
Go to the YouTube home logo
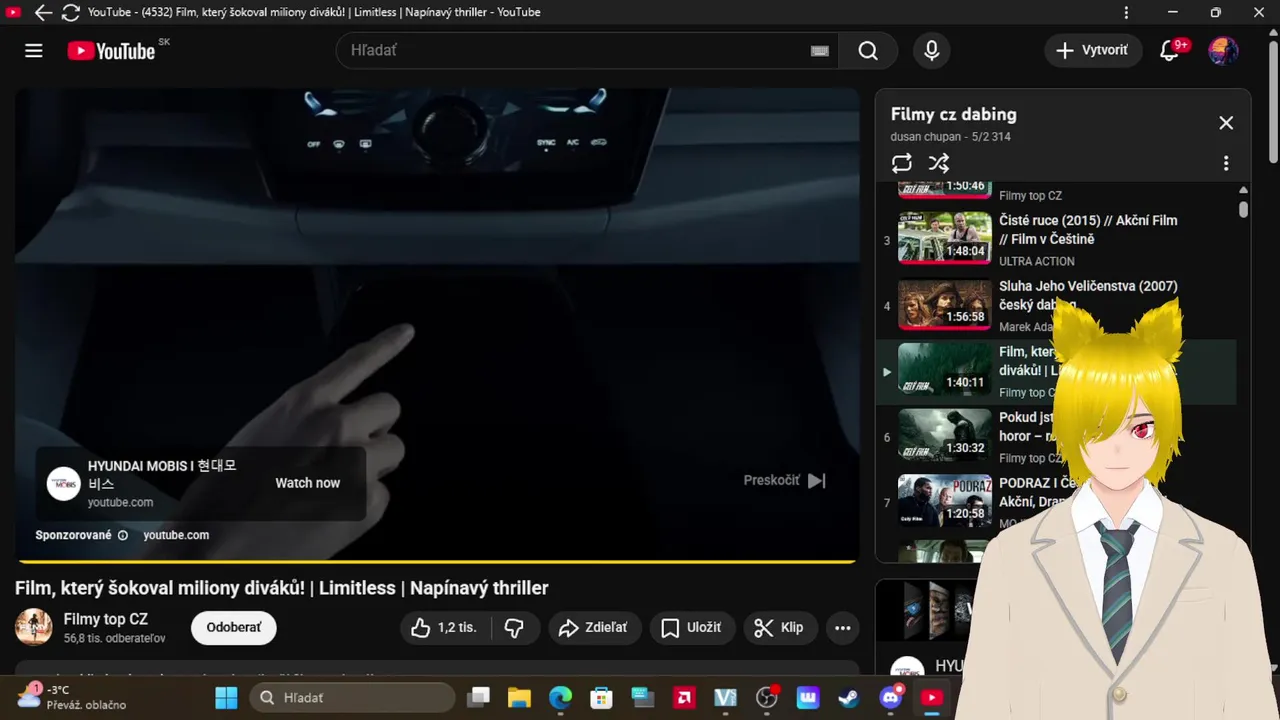coord(111,51)
